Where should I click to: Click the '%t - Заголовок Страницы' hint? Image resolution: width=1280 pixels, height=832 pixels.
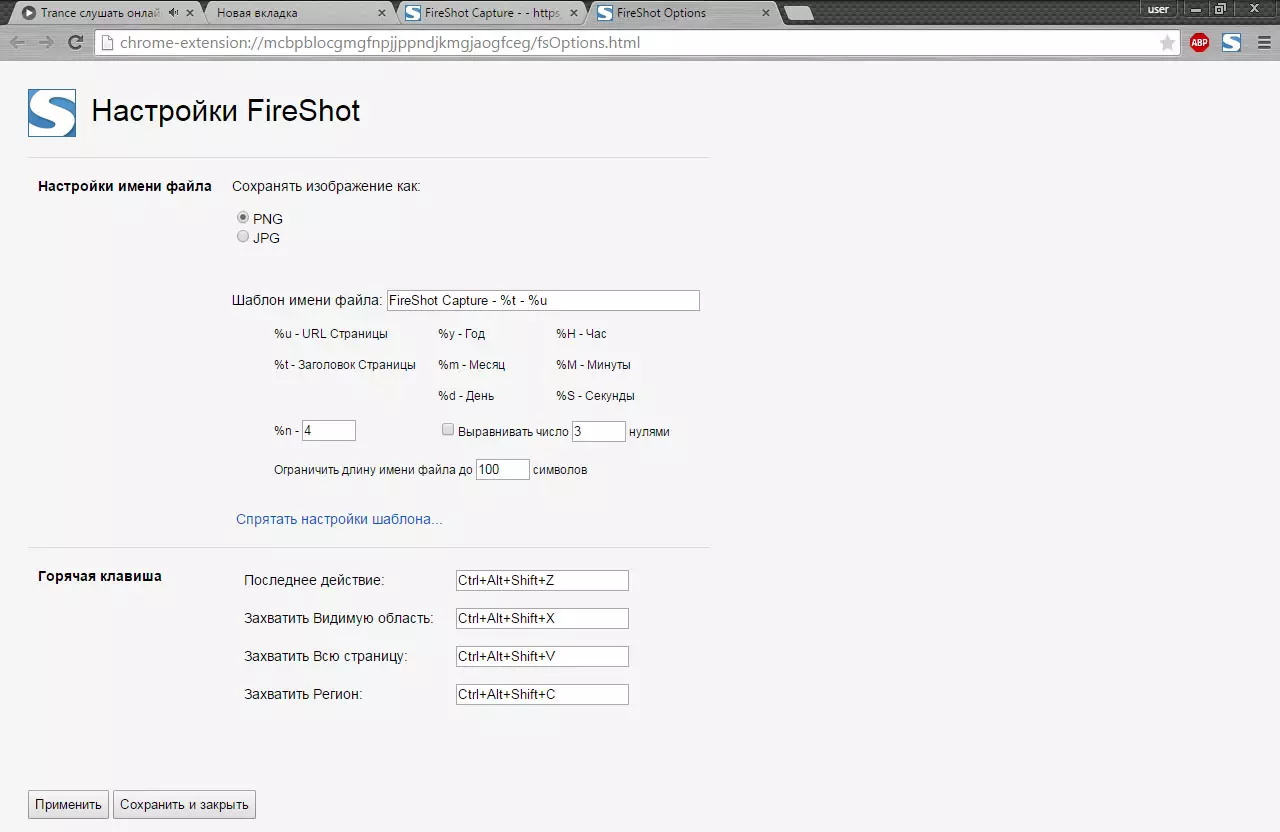pyautogui.click(x=345, y=365)
